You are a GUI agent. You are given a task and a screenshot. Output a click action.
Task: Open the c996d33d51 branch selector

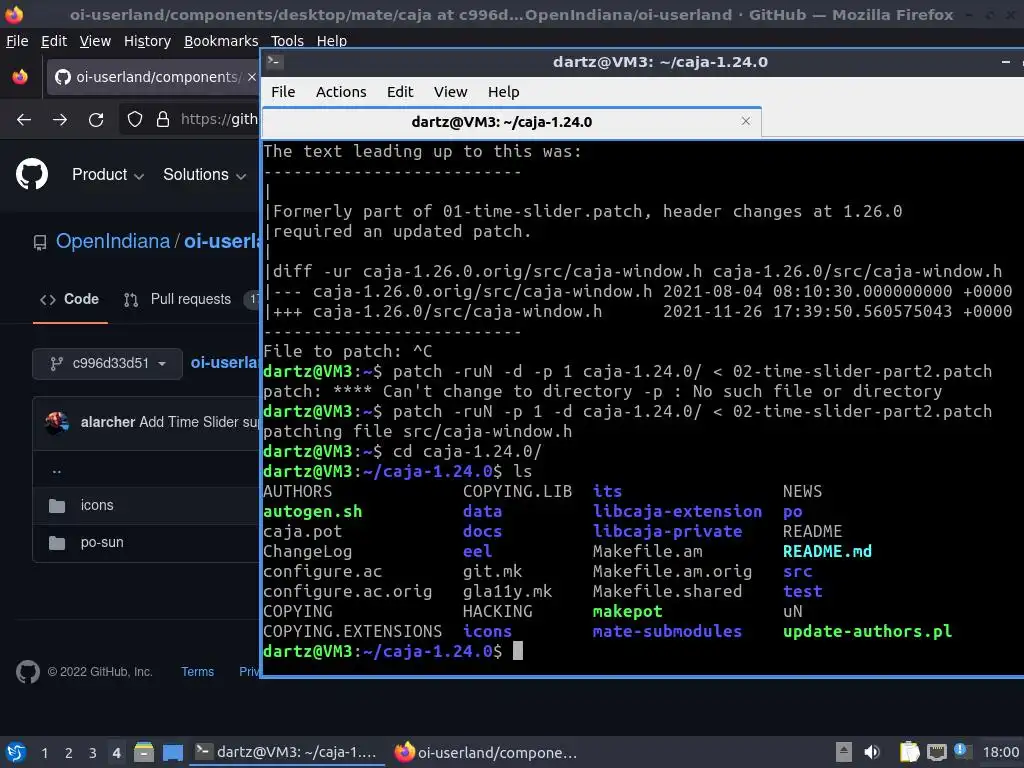tap(107, 363)
